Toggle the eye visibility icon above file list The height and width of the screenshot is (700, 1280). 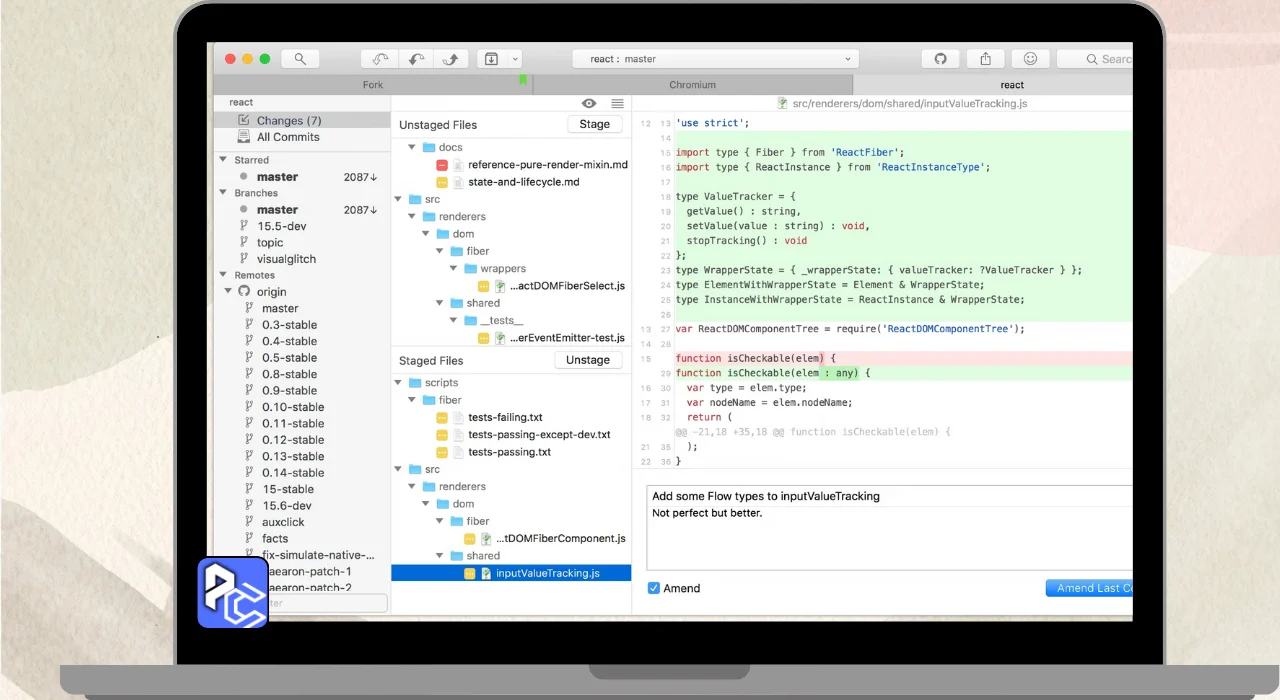click(589, 104)
